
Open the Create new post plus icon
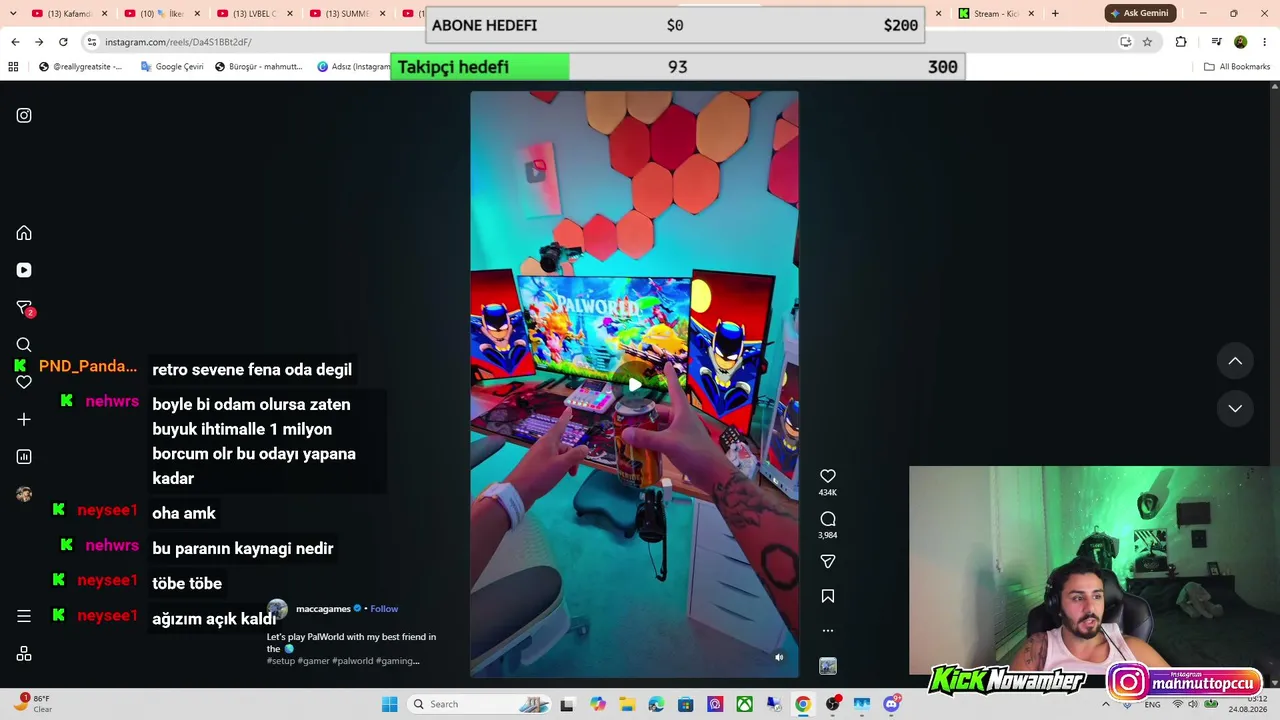point(24,420)
